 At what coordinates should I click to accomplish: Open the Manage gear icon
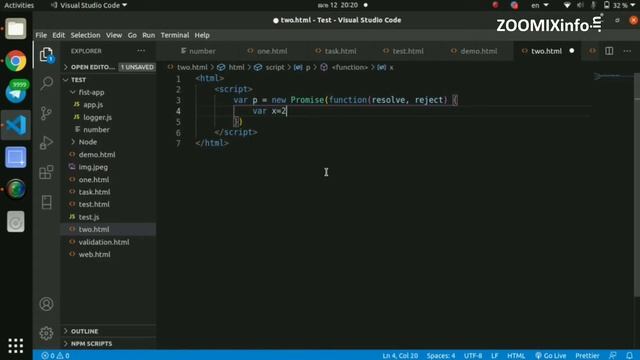click(x=47, y=333)
